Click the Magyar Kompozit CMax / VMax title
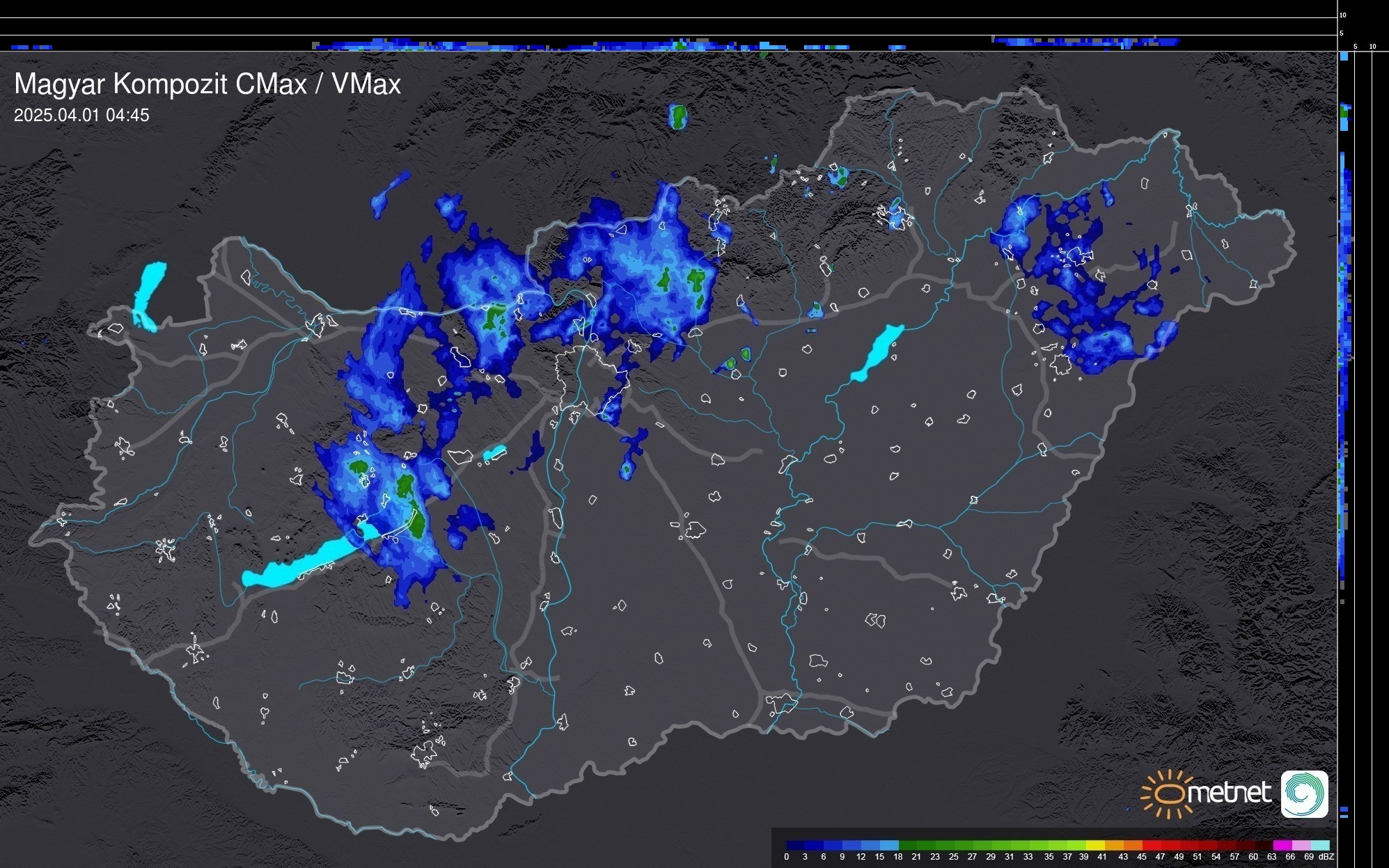Screen dimensions: 1389x868 (x=207, y=84)
